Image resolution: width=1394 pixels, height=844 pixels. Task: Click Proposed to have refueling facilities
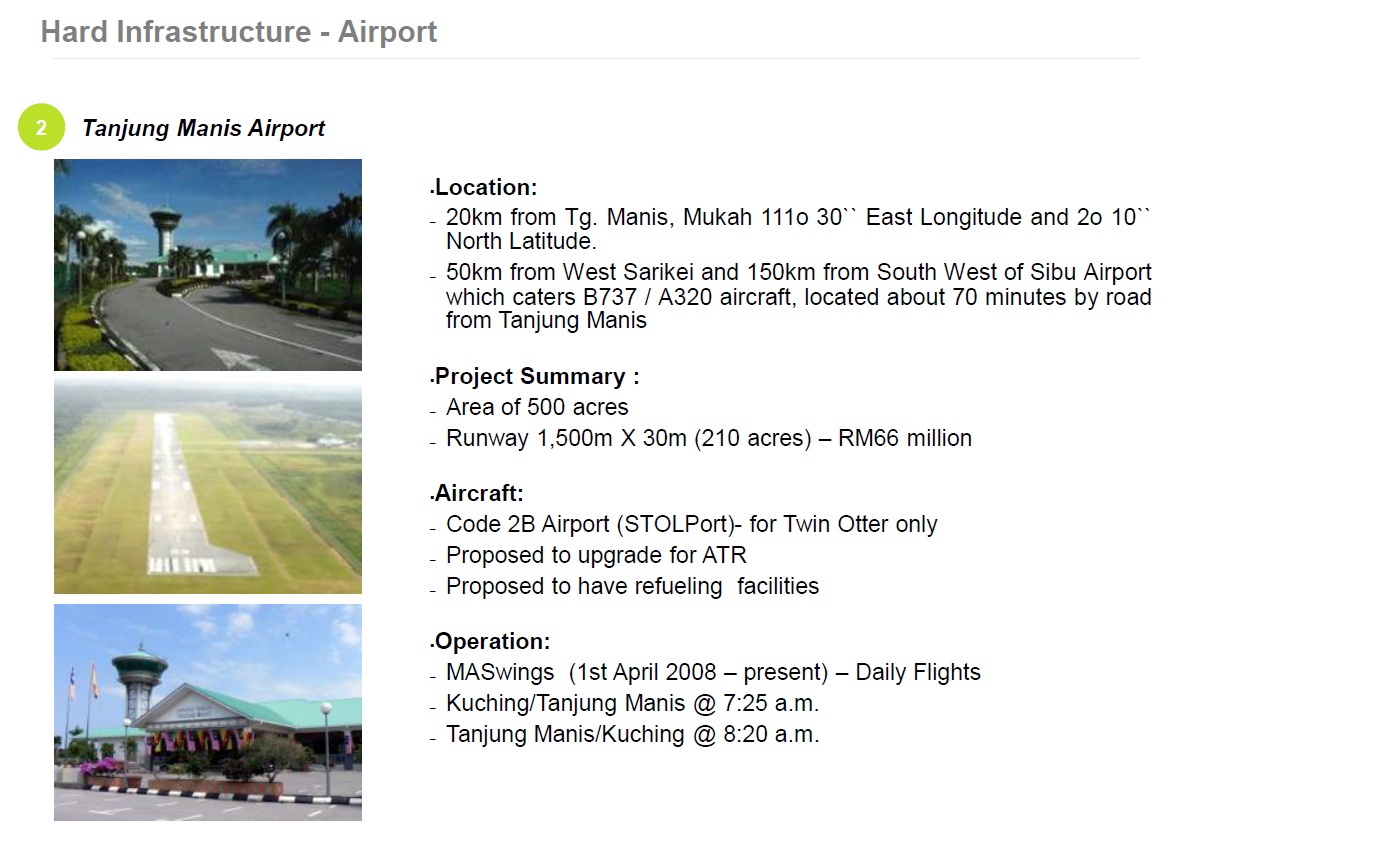632,586
